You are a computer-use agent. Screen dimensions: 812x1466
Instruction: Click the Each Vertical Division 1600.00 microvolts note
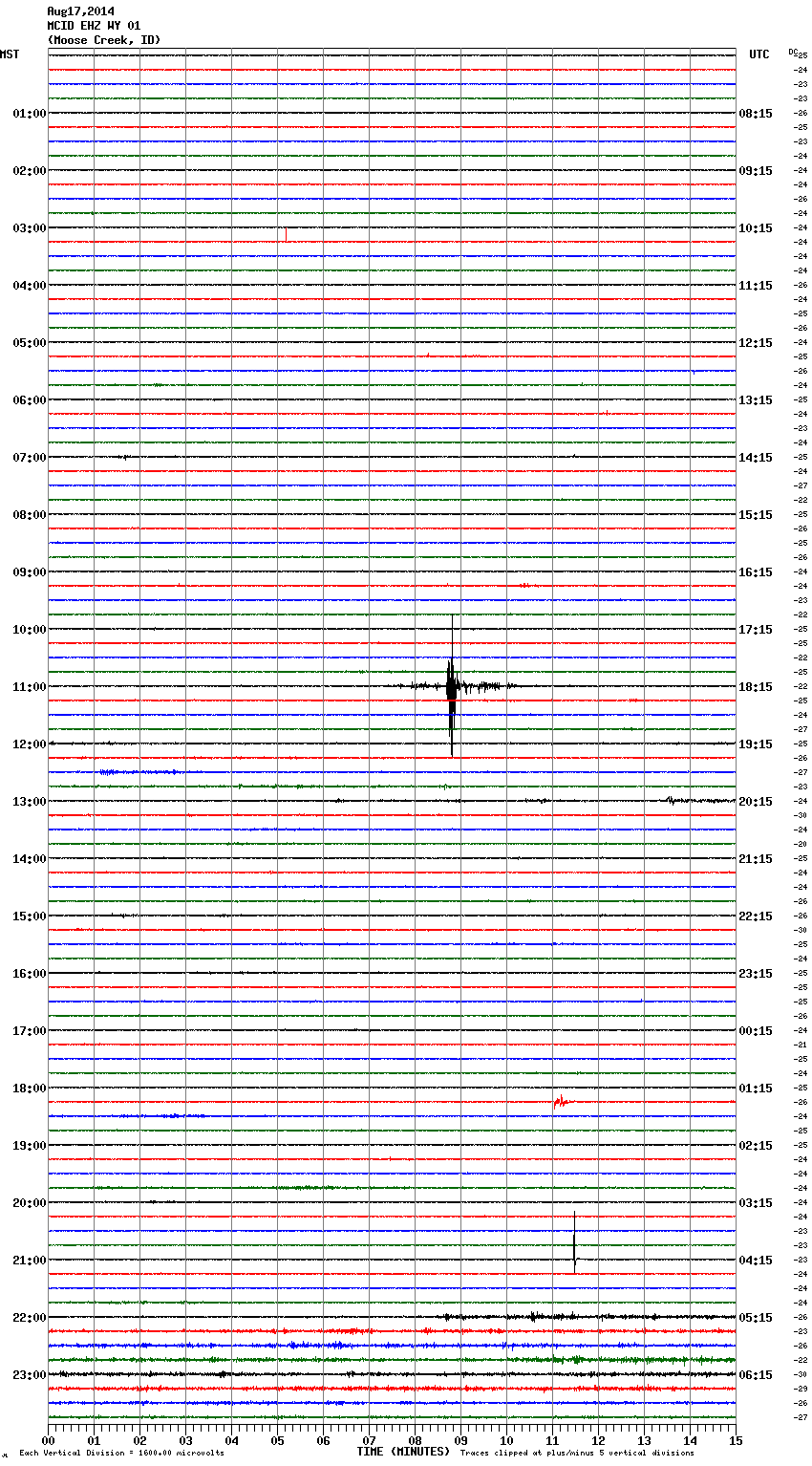121,1454
